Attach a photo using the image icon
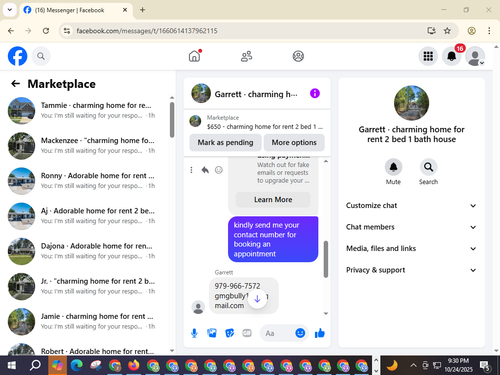The height and width of the screenshot is (375, 500). click(x=212, y=333)
